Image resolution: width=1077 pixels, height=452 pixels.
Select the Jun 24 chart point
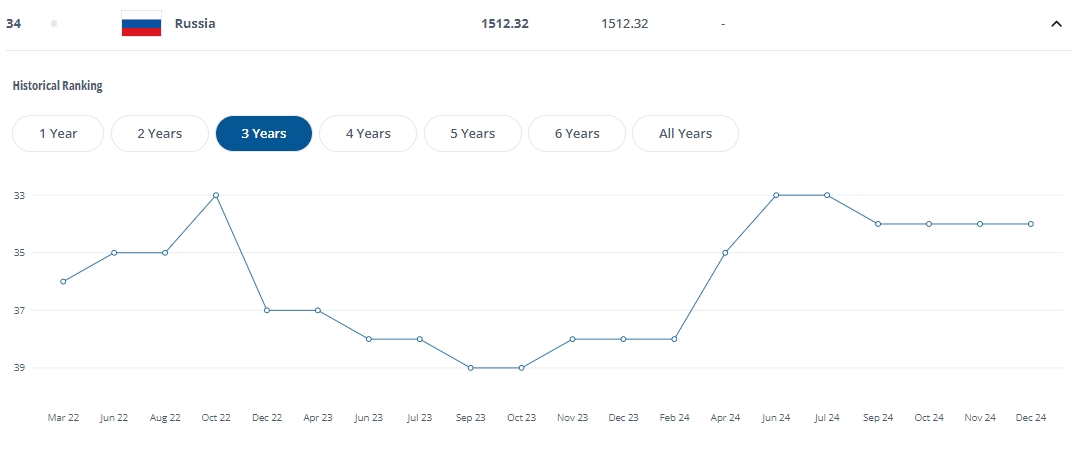[776, 195]
